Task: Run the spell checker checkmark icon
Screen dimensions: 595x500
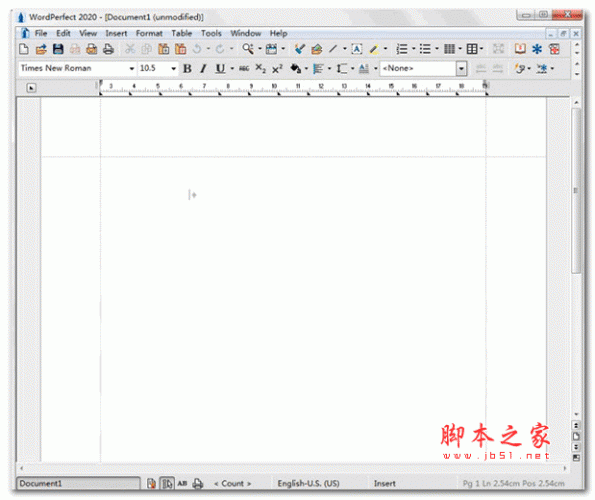Action: pos(299,49)
